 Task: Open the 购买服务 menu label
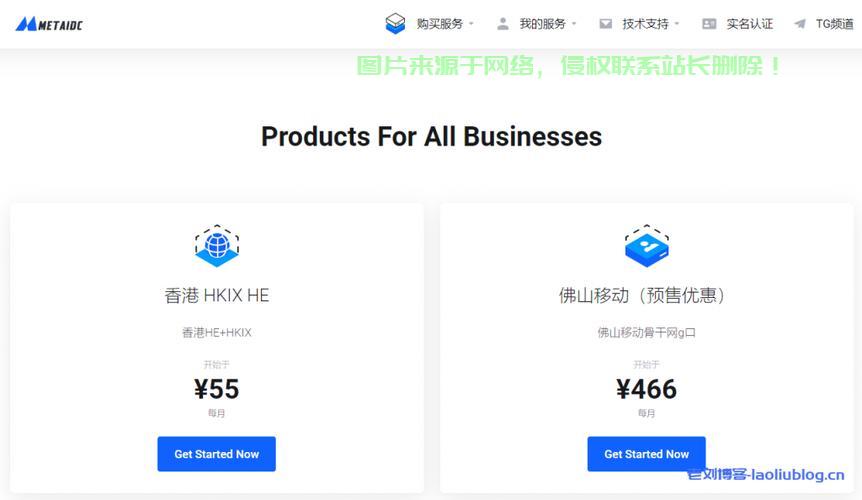pos(440,24)
